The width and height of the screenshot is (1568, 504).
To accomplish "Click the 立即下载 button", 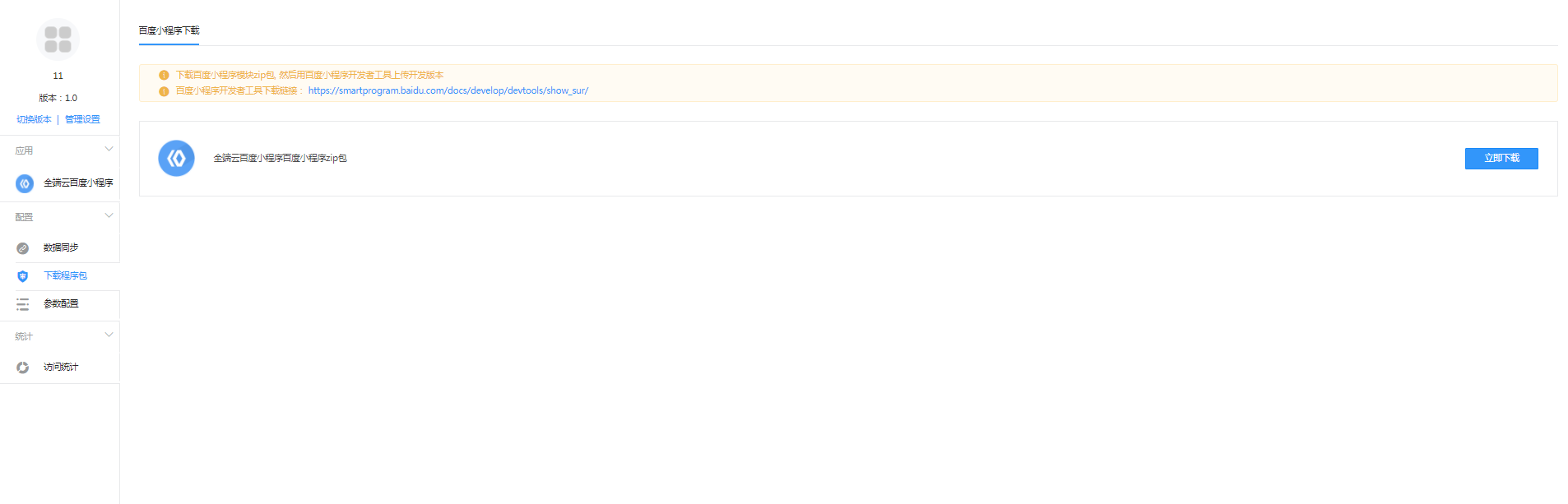I will pyautogui.click(x=1501, y=159).
